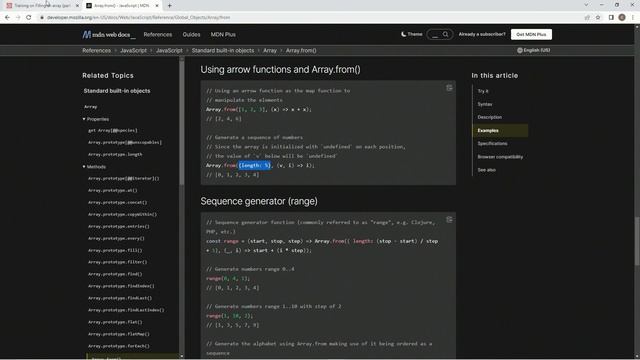Jump to Try it section
Image resolution: width=640 pixels, height=360 pixels.
pyautogui.click(x=483, y=91)
